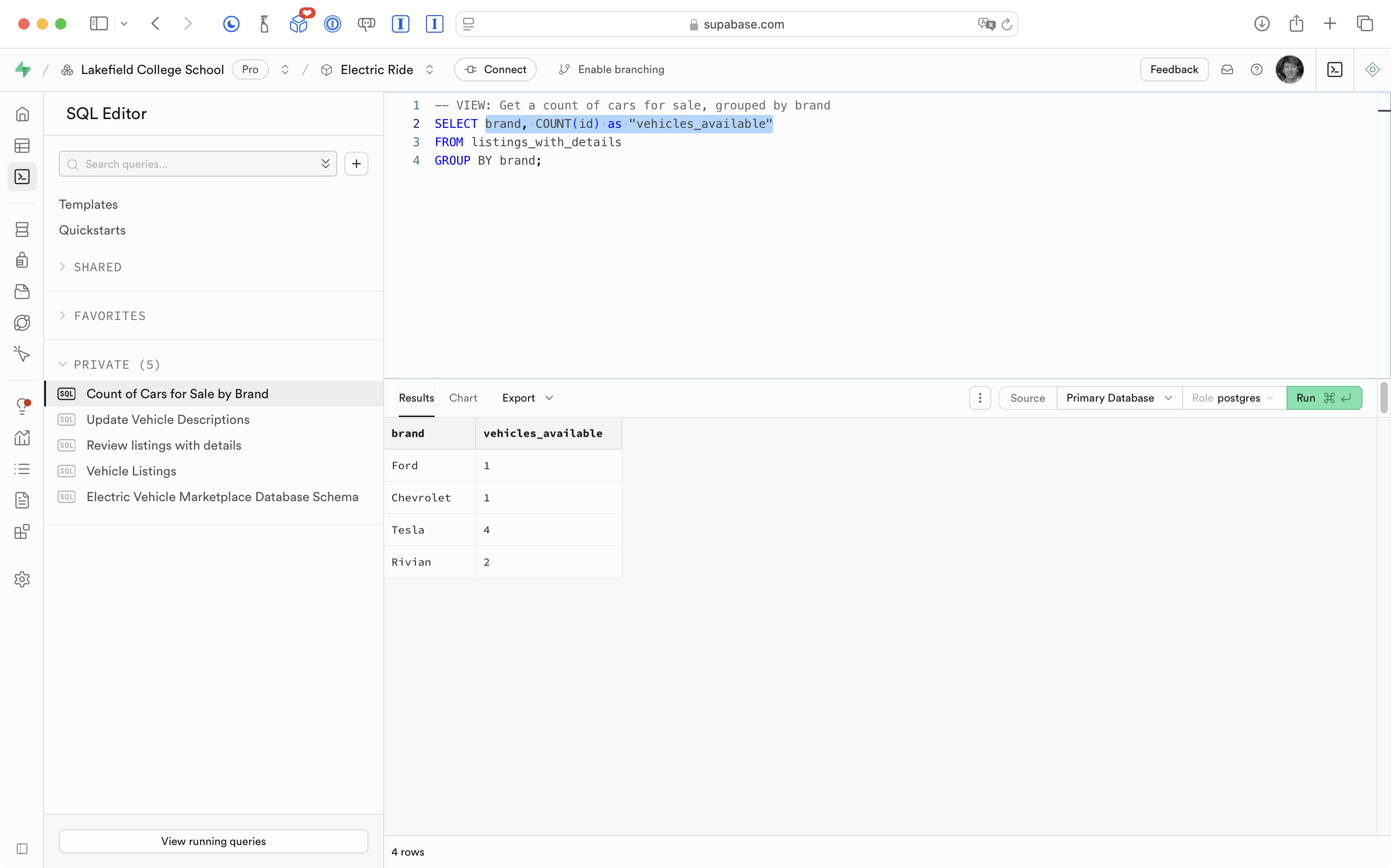Switch to the Chart tab

click(463, 398)
